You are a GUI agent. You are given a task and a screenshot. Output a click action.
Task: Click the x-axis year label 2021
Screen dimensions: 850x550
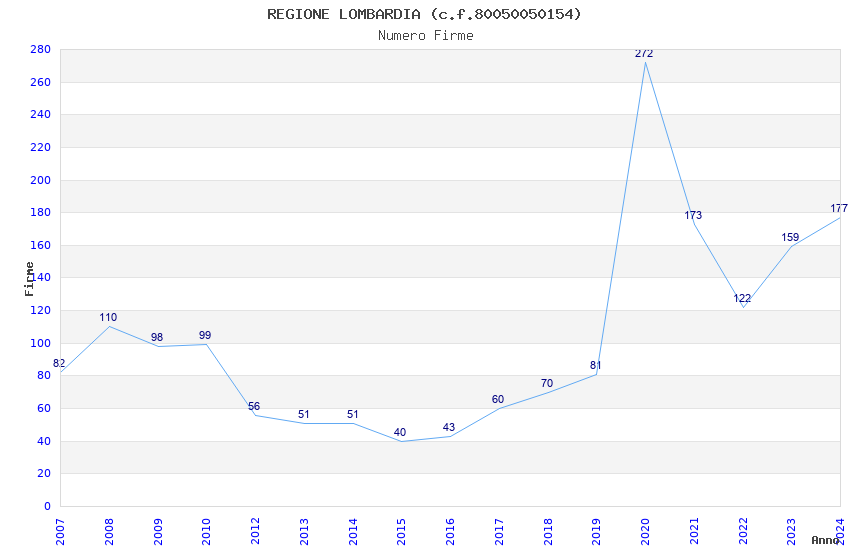(694, 532)
